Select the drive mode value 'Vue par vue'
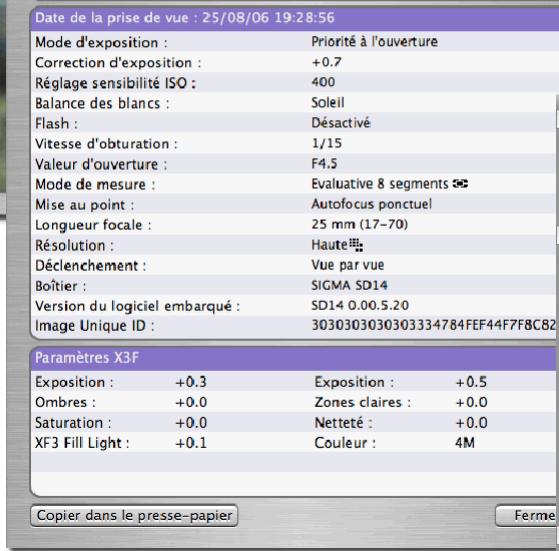 [x=348, y=266]
